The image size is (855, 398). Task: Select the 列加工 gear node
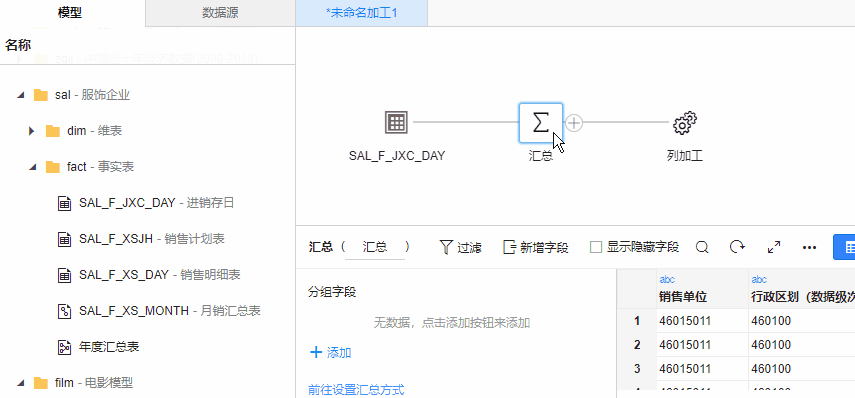click(685, 123)
